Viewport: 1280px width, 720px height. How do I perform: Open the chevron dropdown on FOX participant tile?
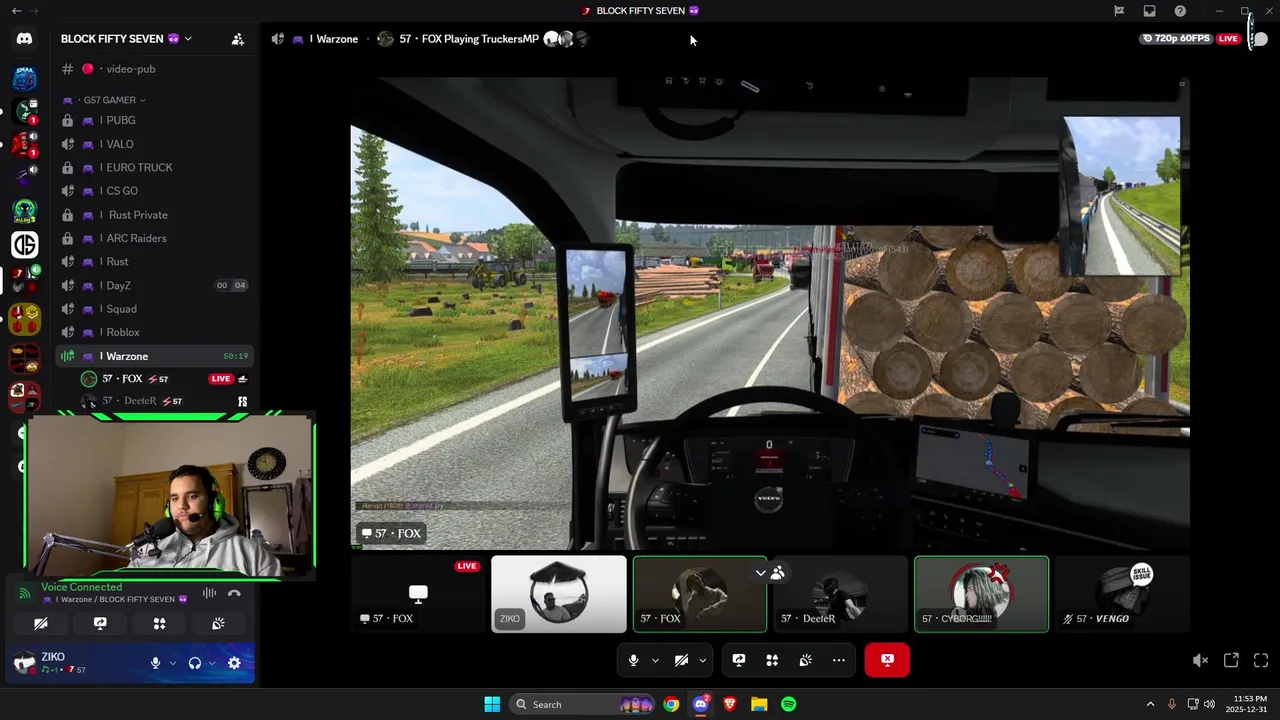click(x=760, y=573)
